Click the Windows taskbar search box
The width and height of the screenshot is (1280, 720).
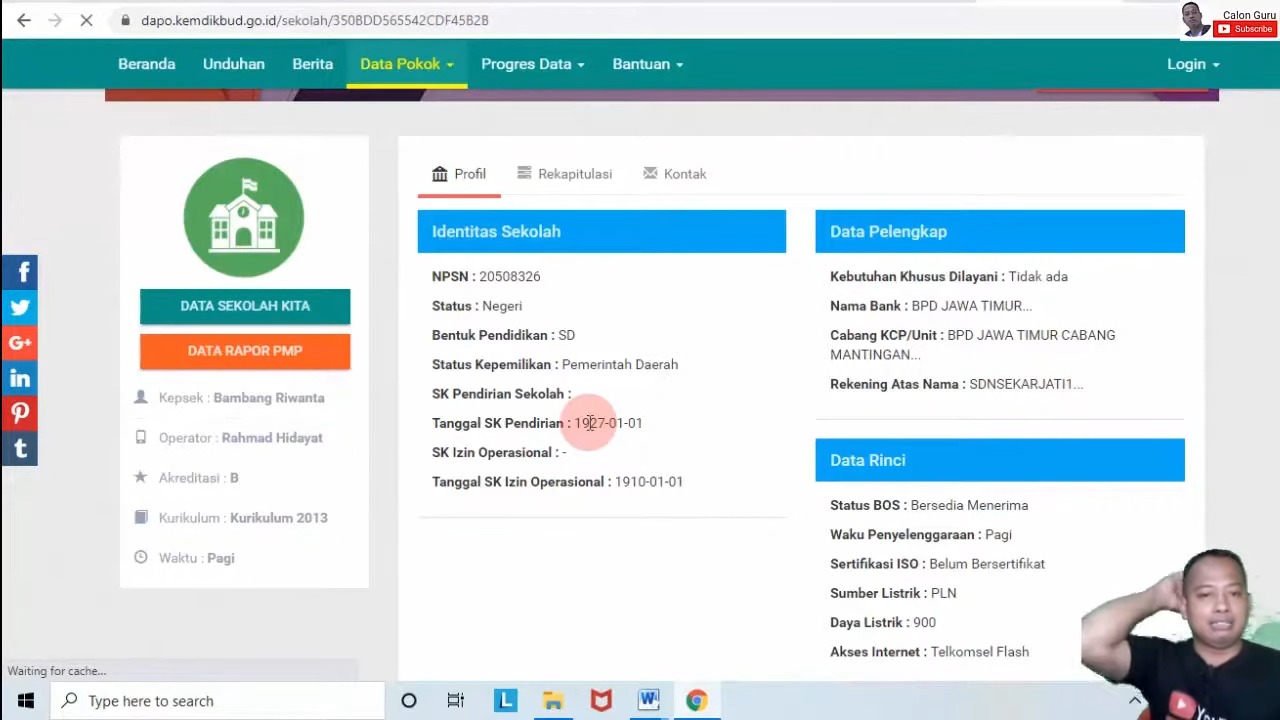tap(220, 701)
